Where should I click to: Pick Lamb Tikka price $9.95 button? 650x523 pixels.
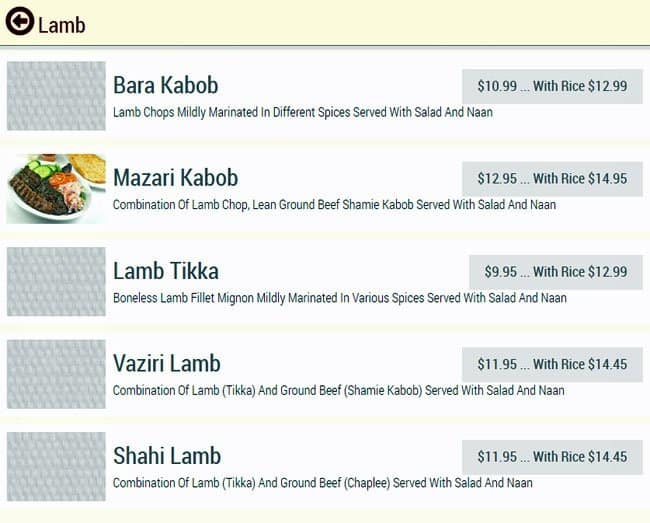pyautogui.click(x=556, y=272)
